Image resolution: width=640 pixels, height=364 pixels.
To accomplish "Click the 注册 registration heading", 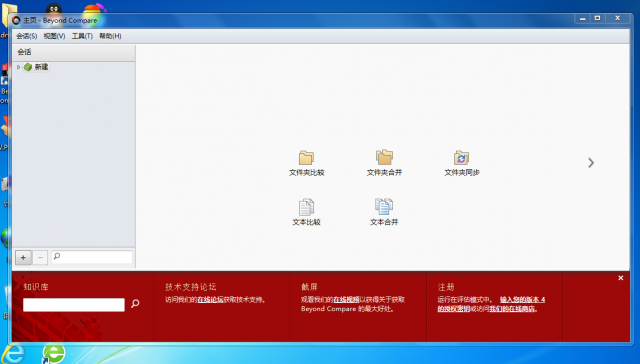I will 446,287.
